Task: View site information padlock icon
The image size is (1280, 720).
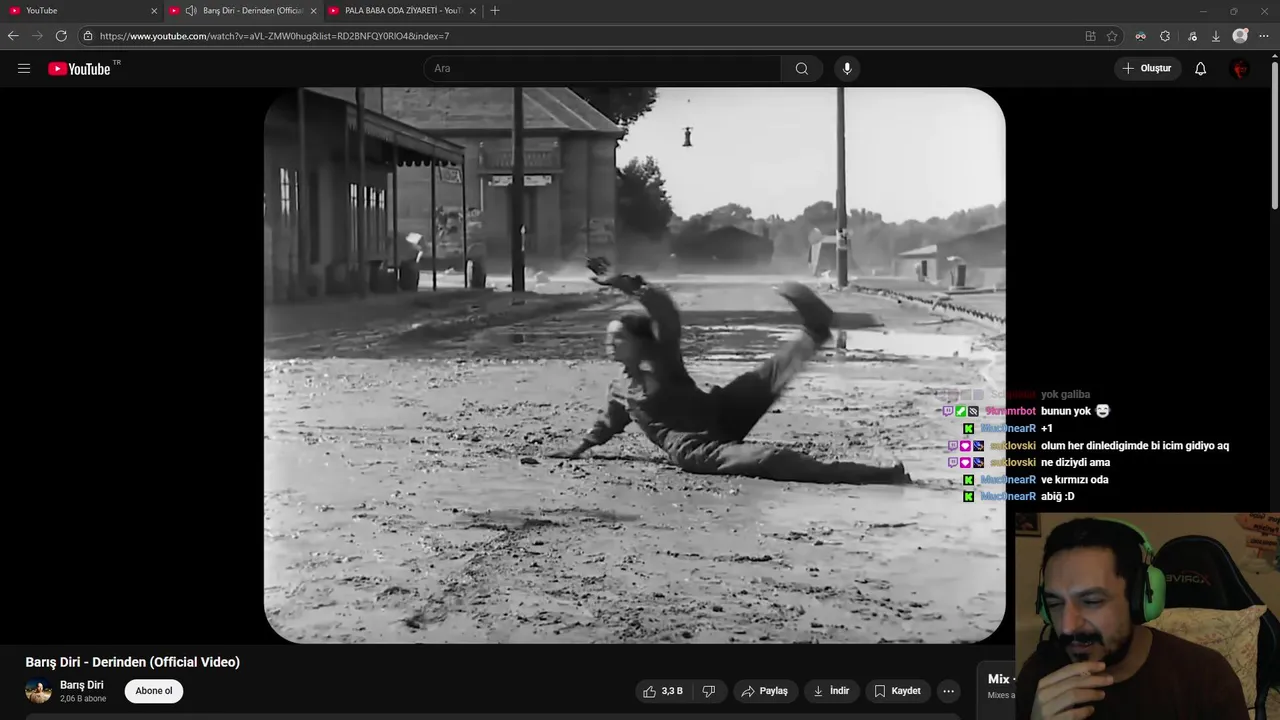Action: click(x=88, y=36)
